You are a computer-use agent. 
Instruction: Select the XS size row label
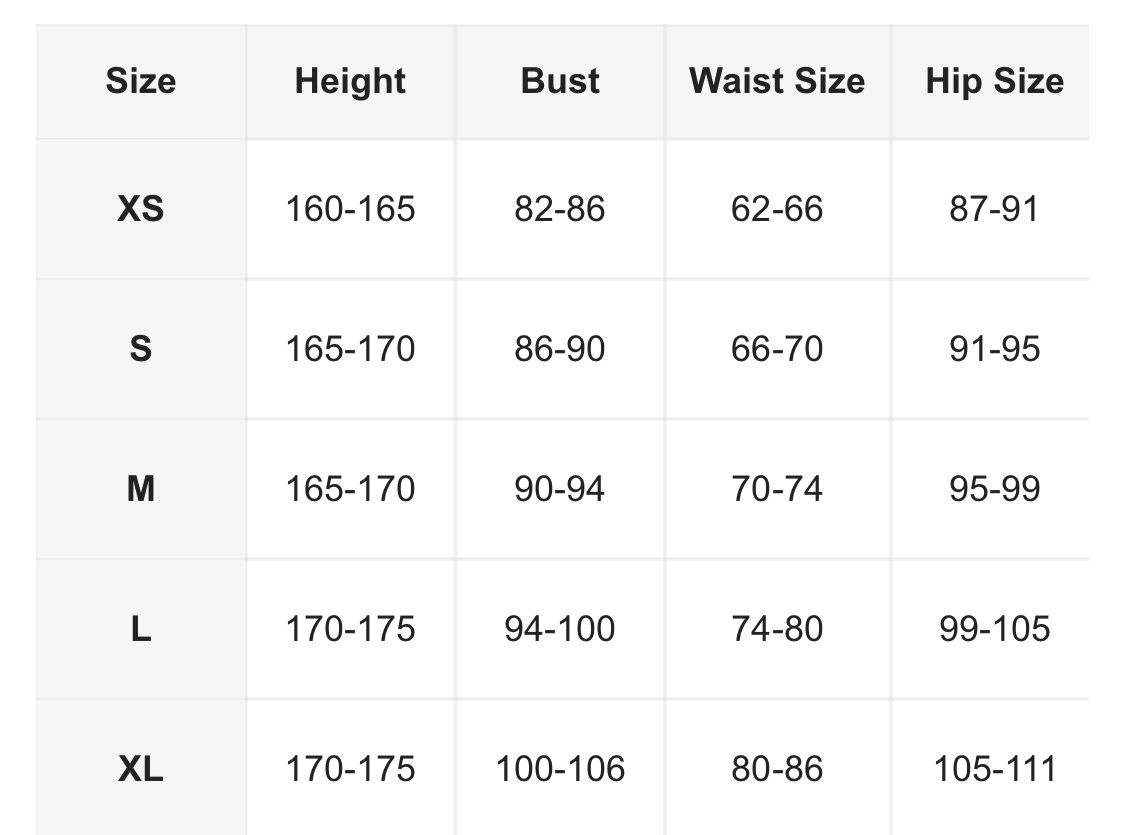click(x=141, y=209)
